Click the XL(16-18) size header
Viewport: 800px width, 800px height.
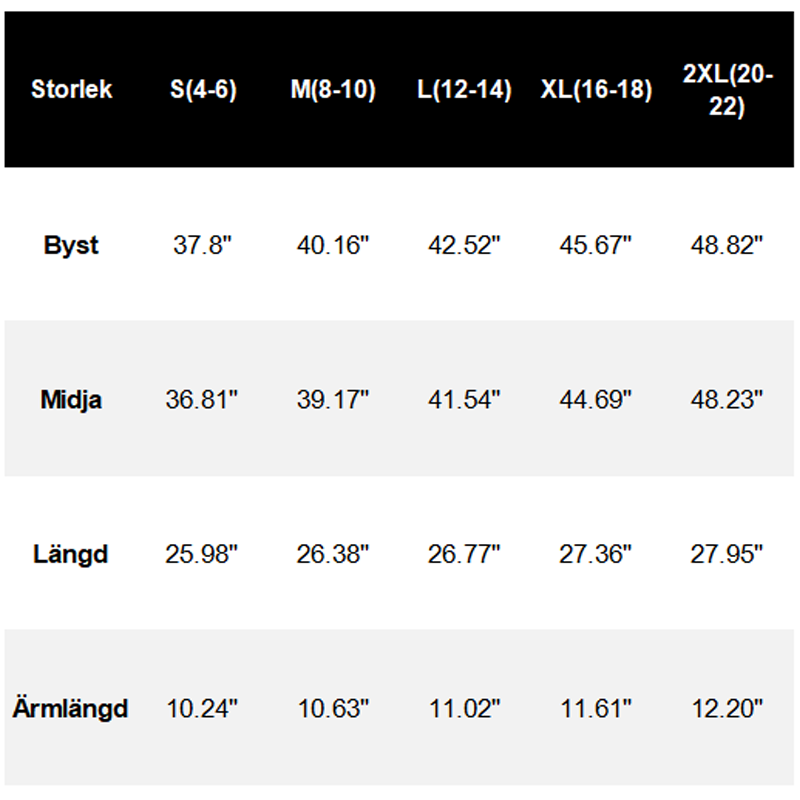click(596, 89)
